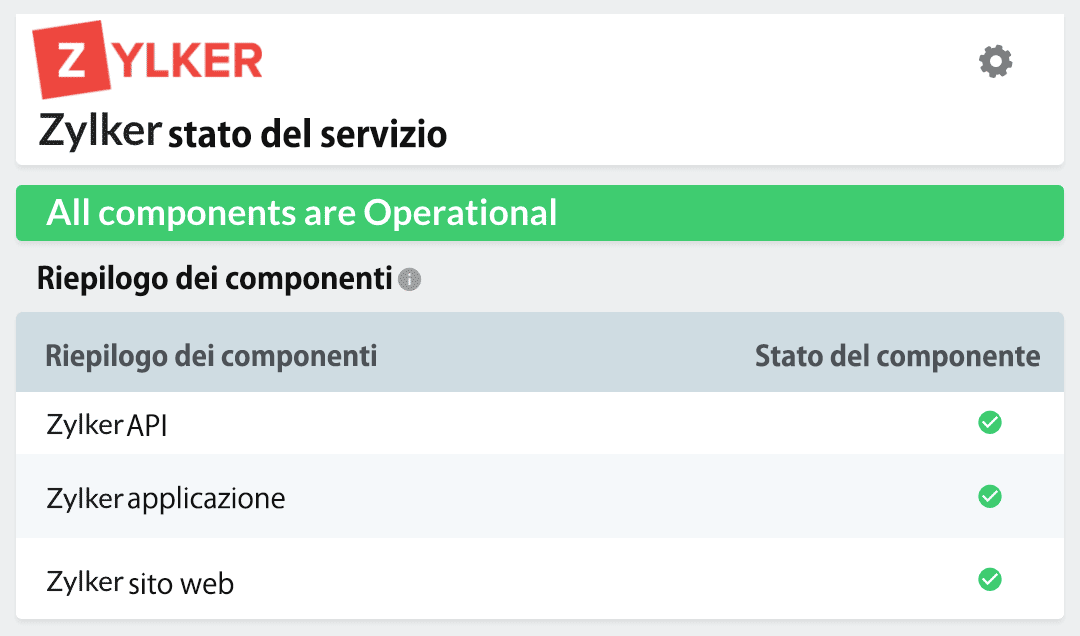The image size is (1080, 636).
Task: Click the All components are Operational banner
Action: (x=540, y=213)
